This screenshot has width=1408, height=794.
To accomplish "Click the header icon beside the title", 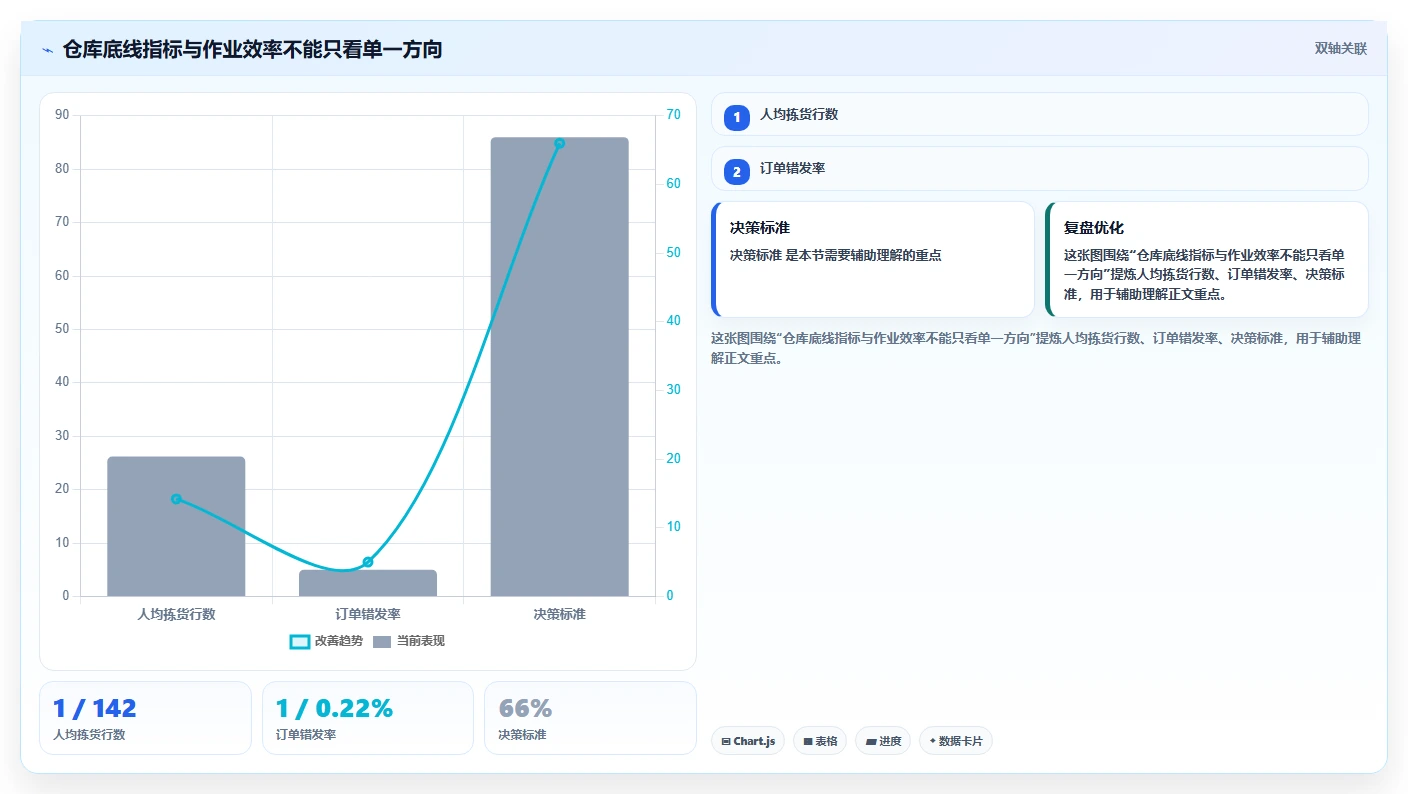I will click(47, 50).
